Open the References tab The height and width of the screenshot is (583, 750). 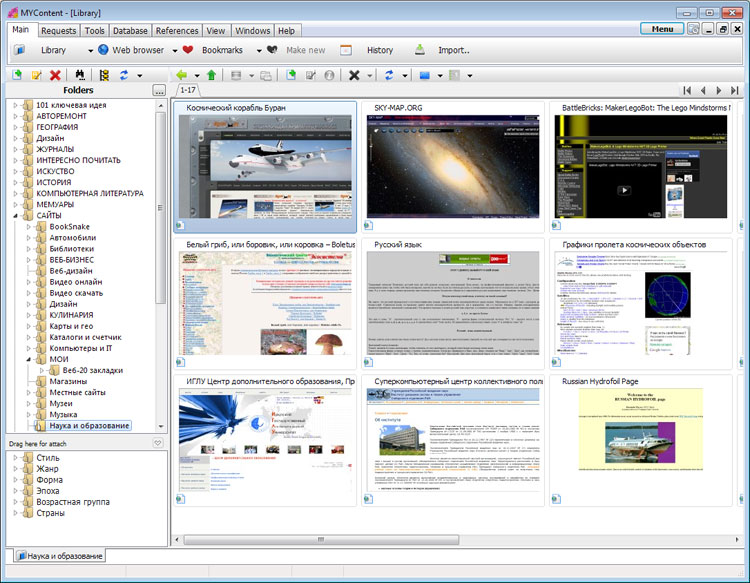(177, 31)
